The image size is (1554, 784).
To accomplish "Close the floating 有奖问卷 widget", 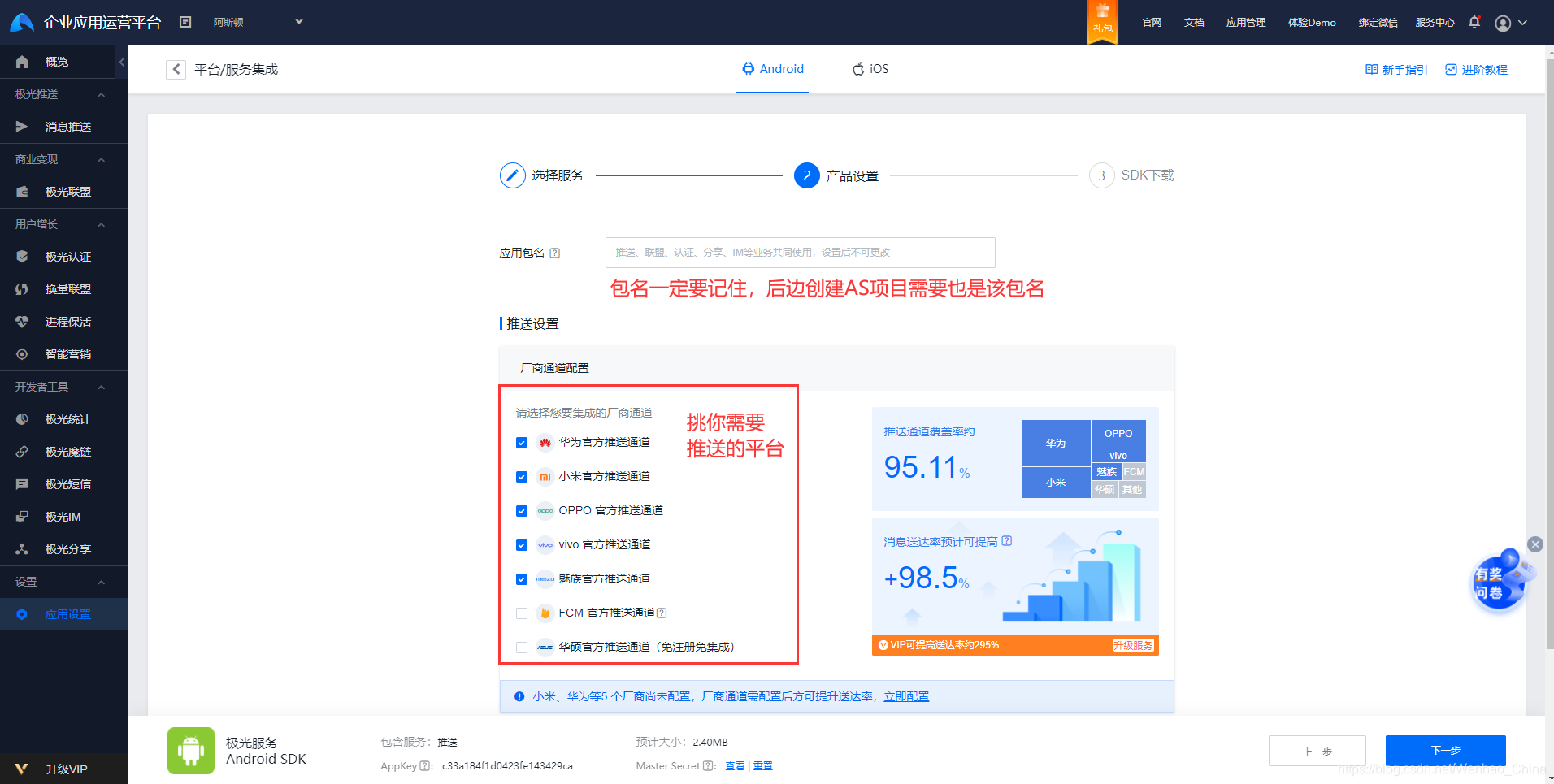I will click(x=1535, y=544).
